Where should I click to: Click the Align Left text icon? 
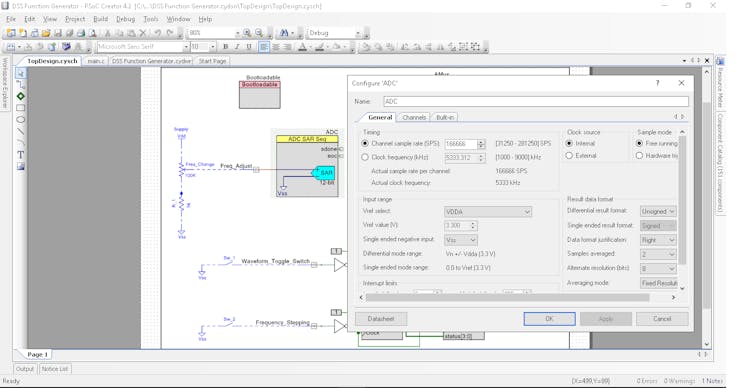pos(264,47)
